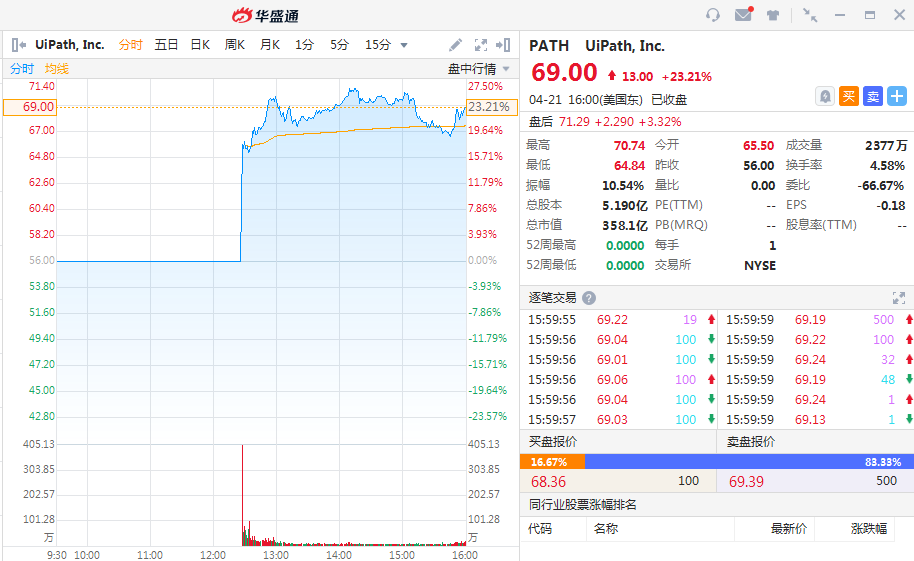Screen dimensions: 914x561
Task: Click trade price 69.13
Action: click(x=810, y=419)
